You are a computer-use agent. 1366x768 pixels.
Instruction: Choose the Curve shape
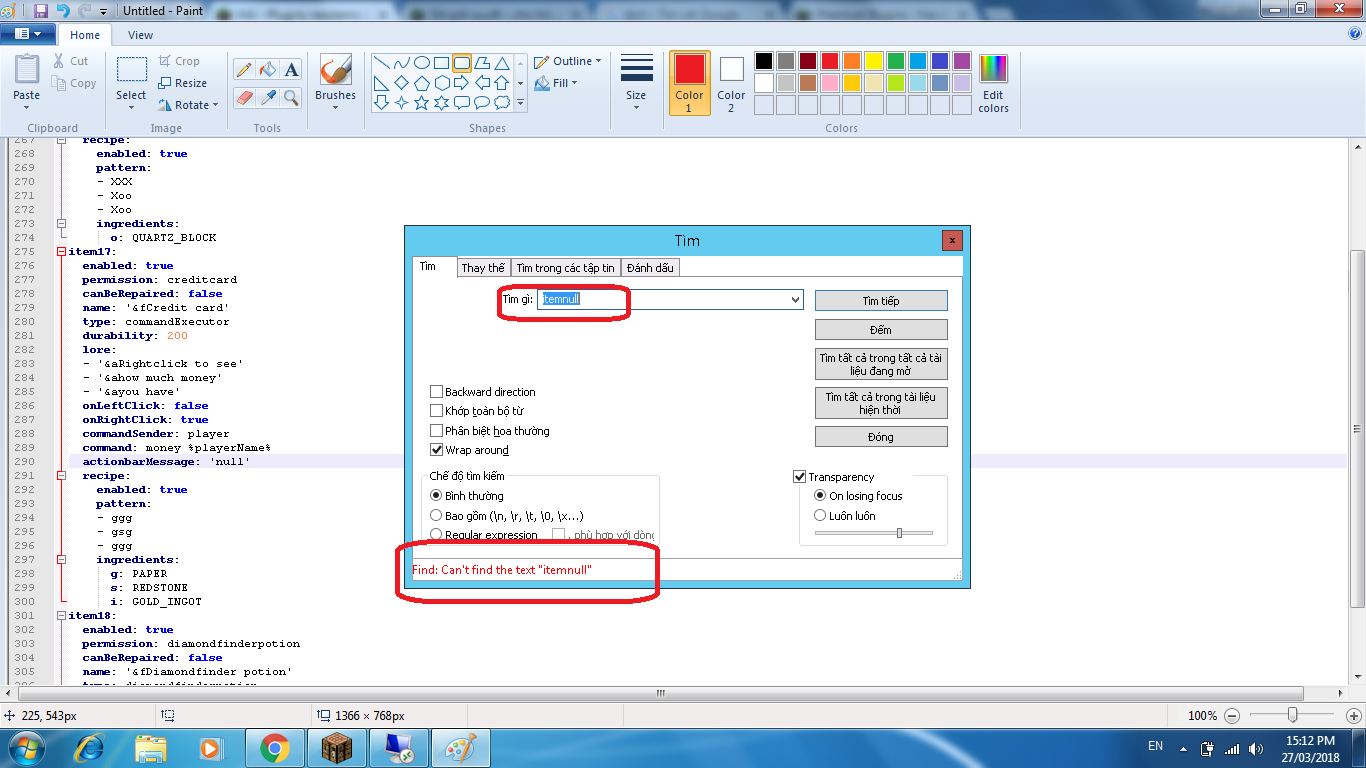[402, 63]
